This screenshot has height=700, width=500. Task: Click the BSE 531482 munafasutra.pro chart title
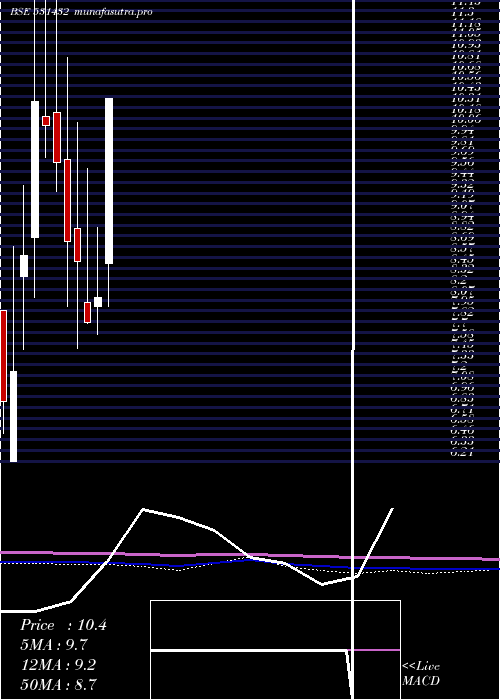(81, 12)
